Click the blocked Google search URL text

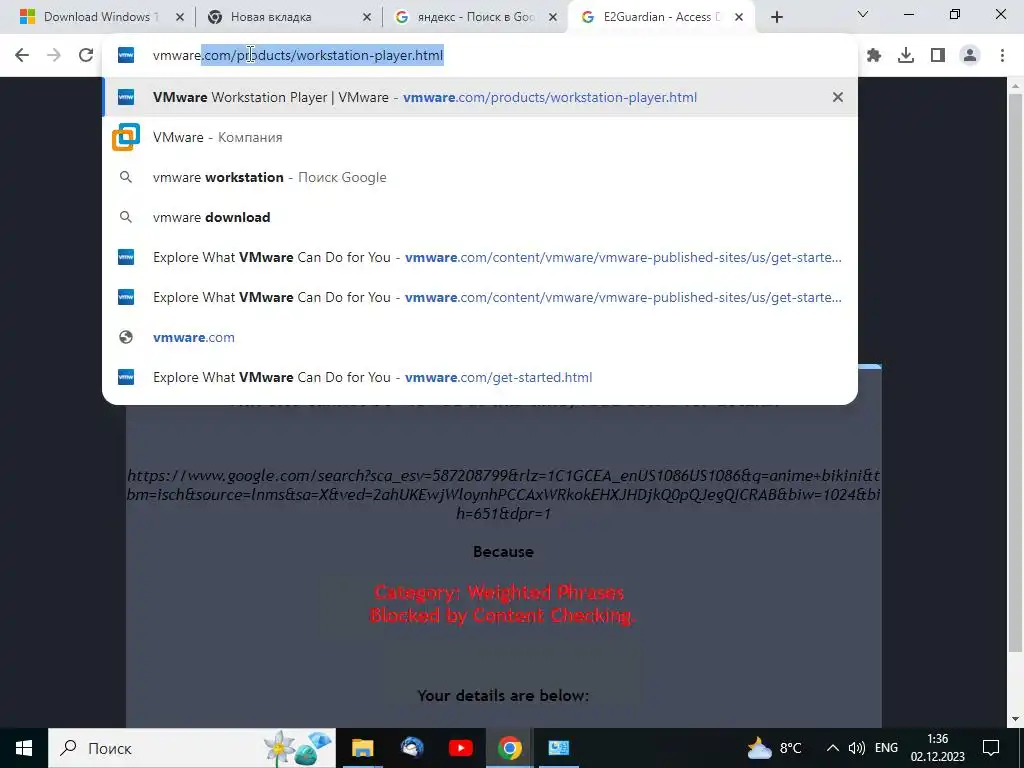[x=504, y=494]
